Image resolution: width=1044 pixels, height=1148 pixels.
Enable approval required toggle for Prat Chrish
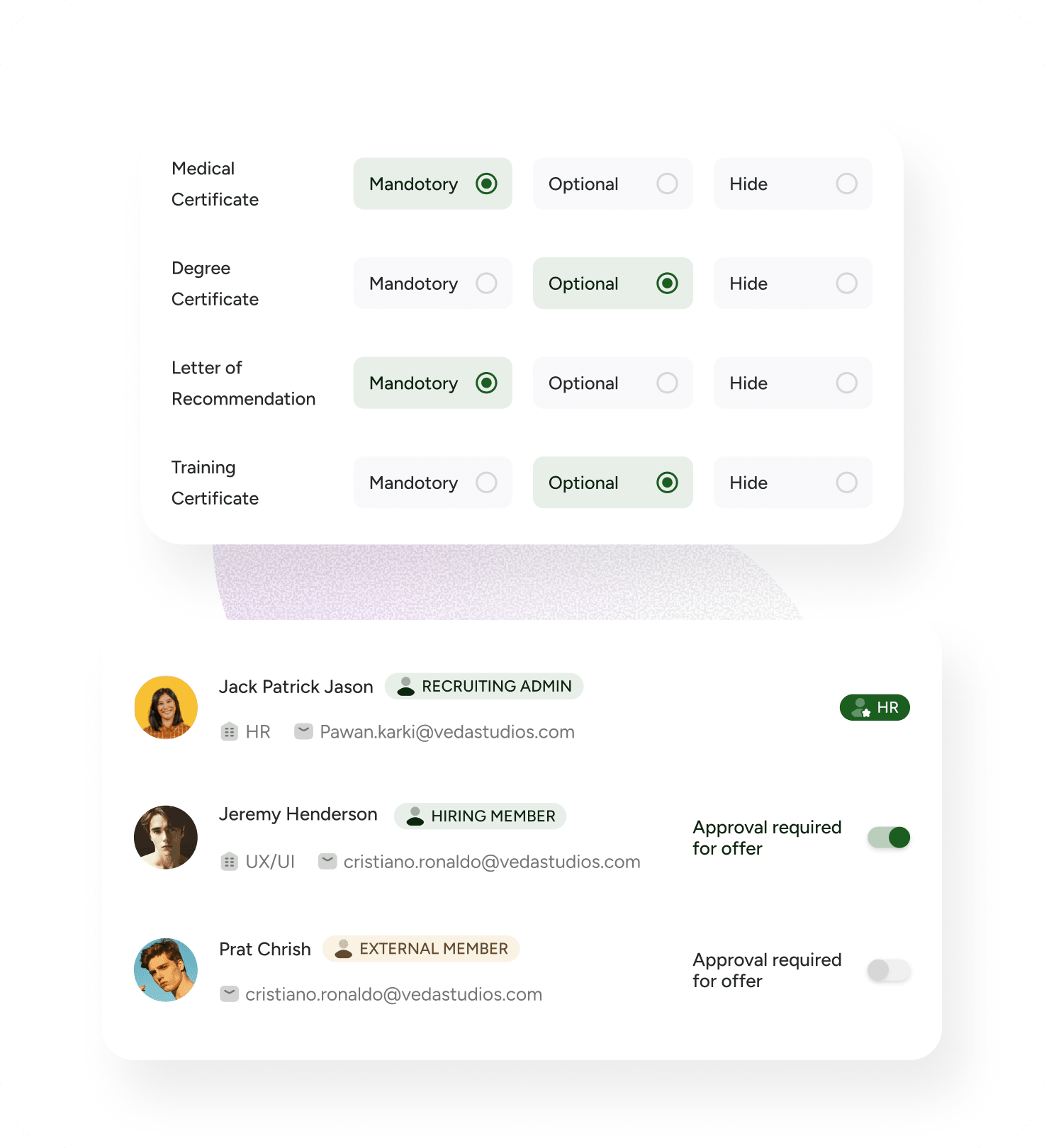point(889,970)
